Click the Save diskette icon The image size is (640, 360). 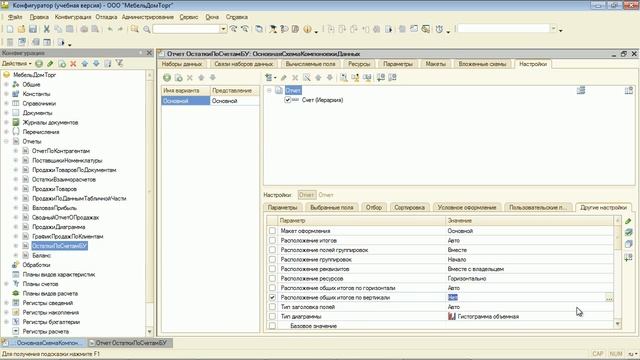click(x=33, y=29)
